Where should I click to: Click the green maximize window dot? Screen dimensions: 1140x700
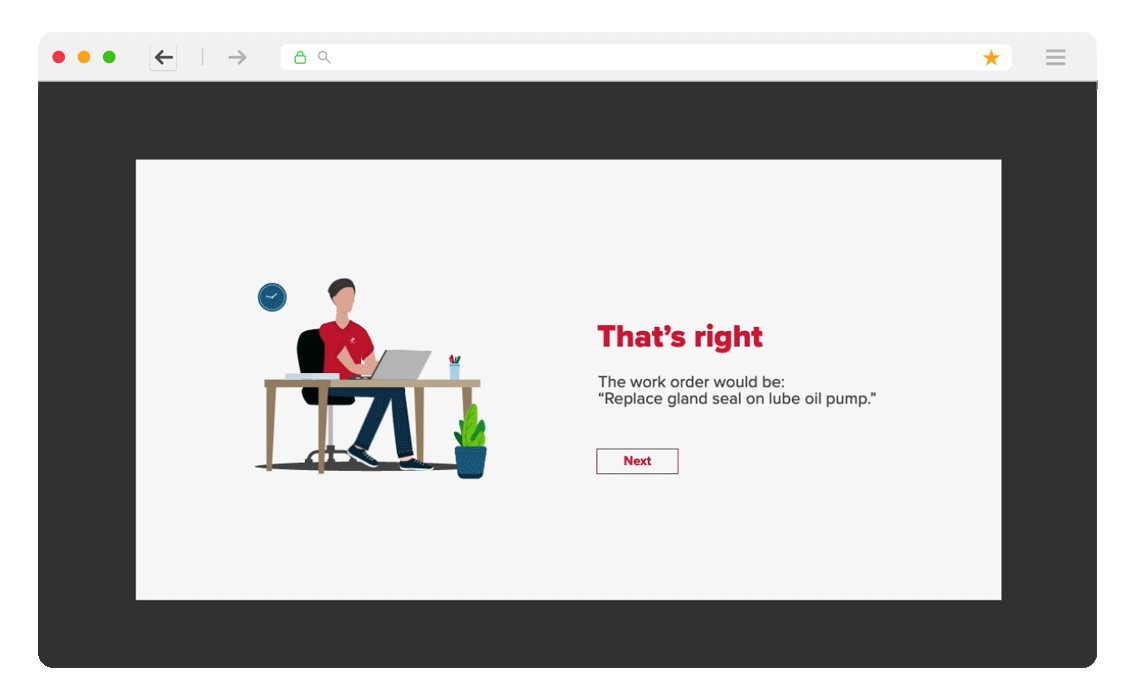tap(109, 57)
